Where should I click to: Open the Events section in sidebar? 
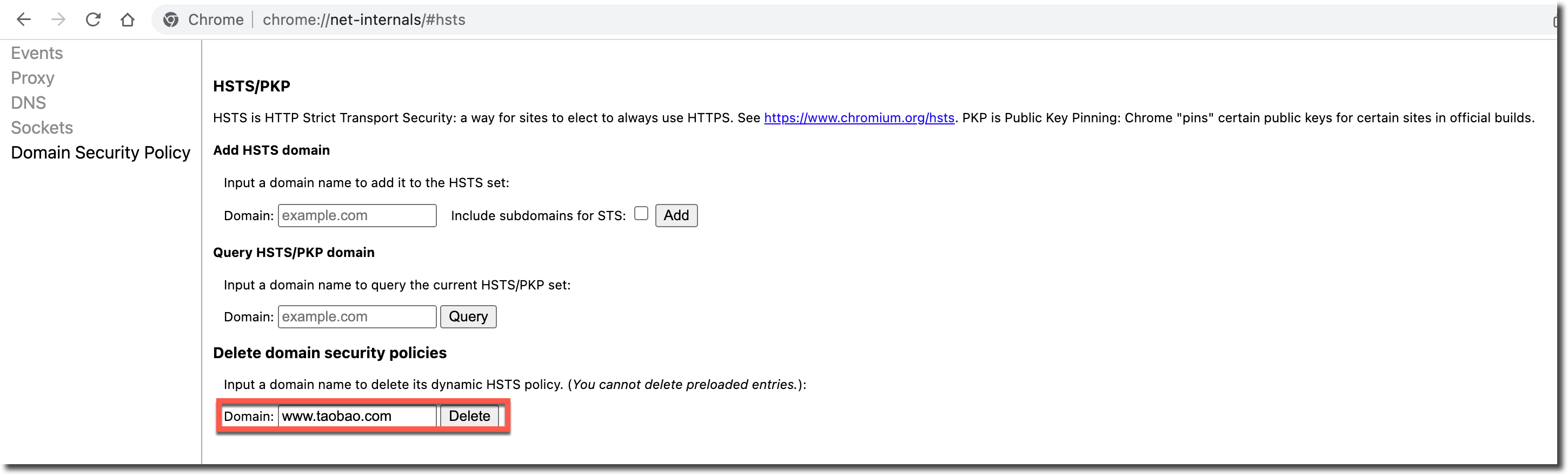(x=37, y=53)
